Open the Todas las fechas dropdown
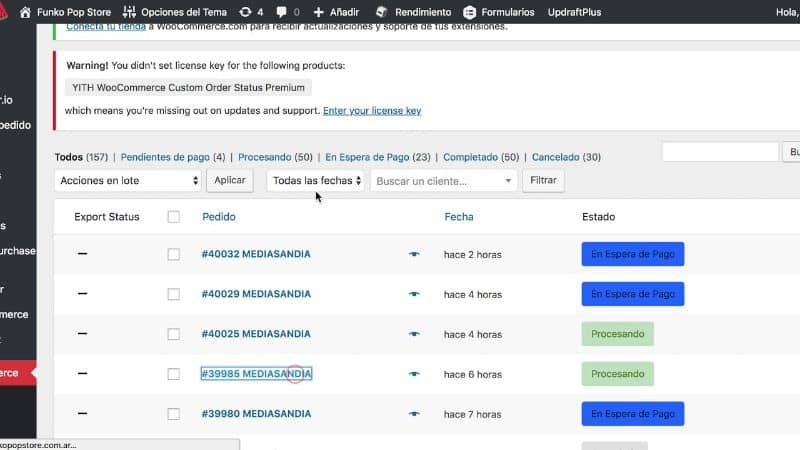Screen dimensions: 800x450 [x=315, y=181]
